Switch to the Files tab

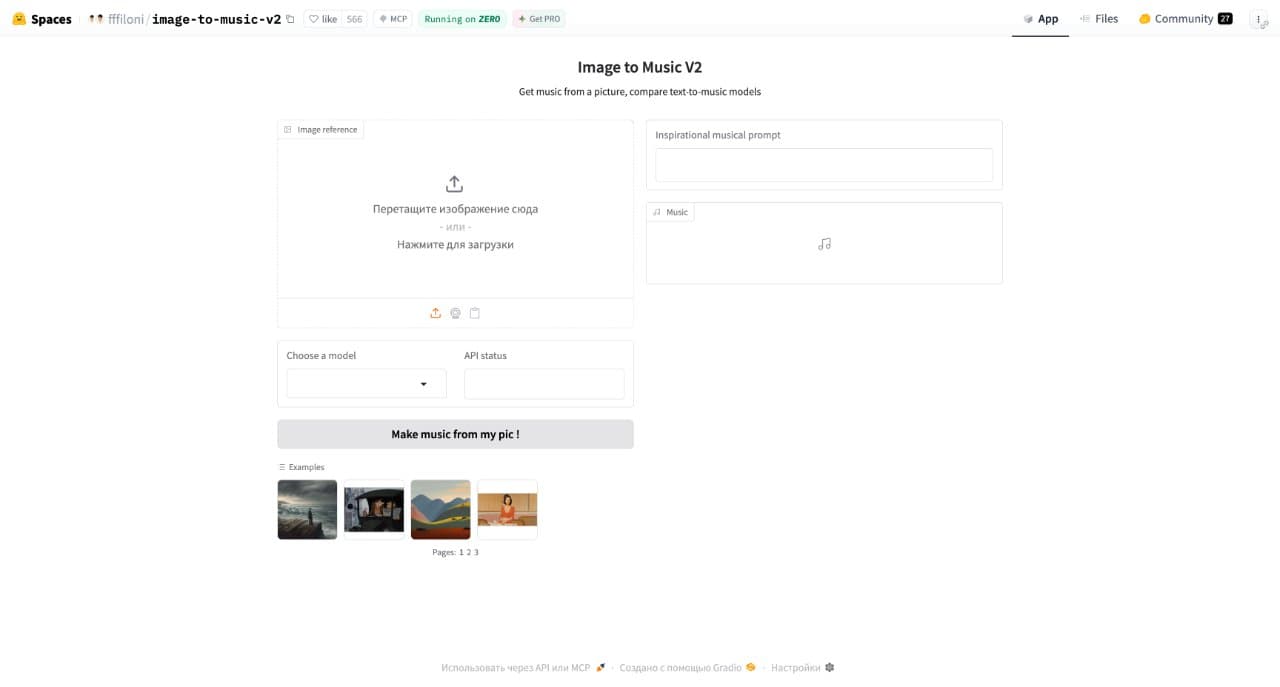1099,19
